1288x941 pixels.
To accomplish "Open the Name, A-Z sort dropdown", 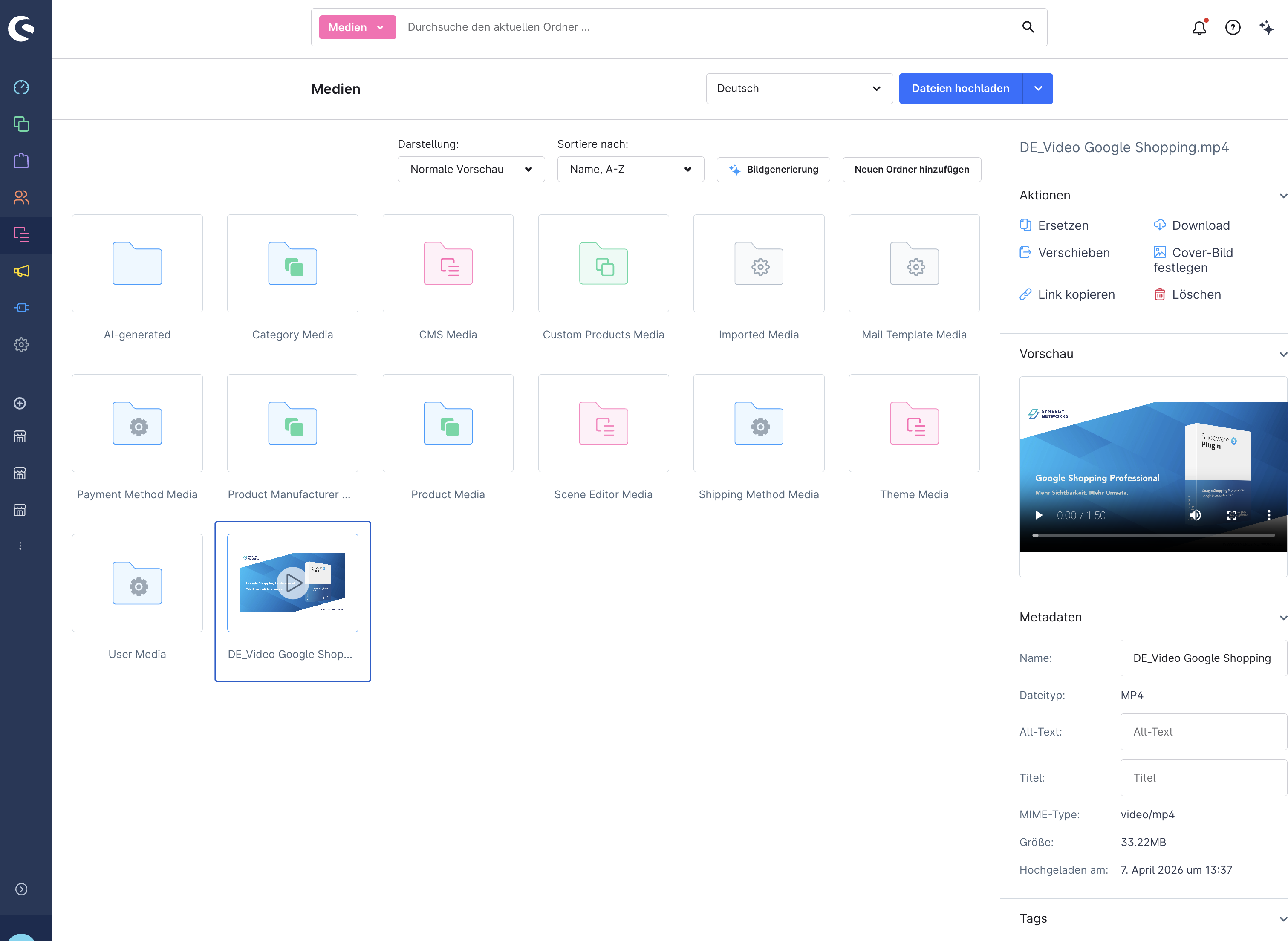I will click(x=631, y=169).
